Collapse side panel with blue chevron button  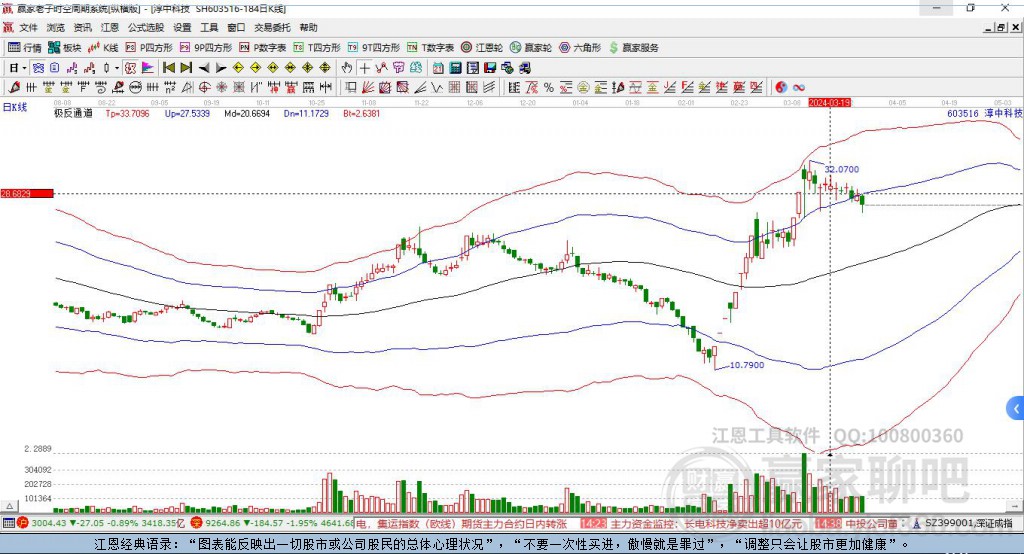[x=1016, y=409]
